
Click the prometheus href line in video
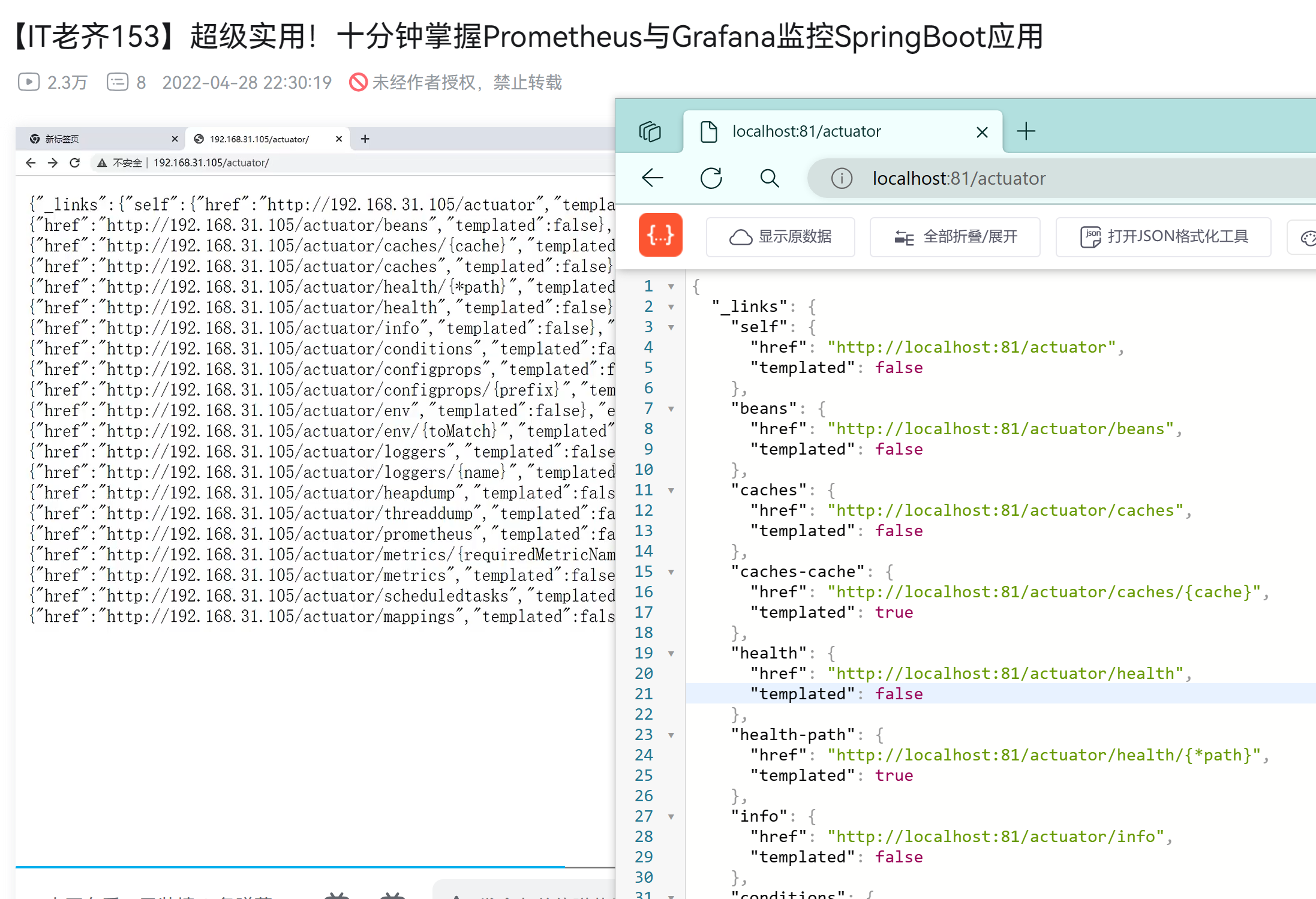[x=322, y=534]
